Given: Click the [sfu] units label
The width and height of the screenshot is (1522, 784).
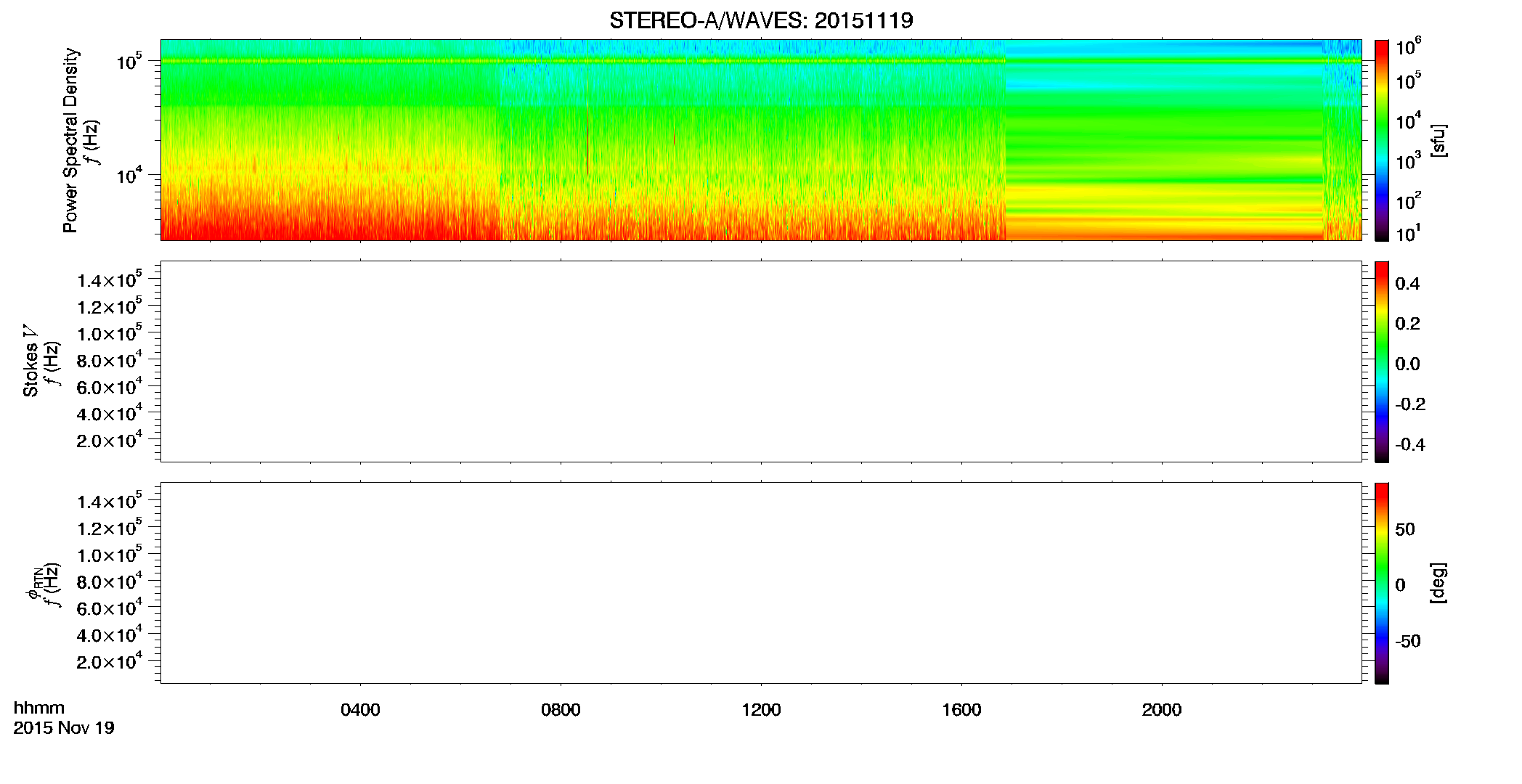Looking at the screenshot, I should tap(1438, 140).
